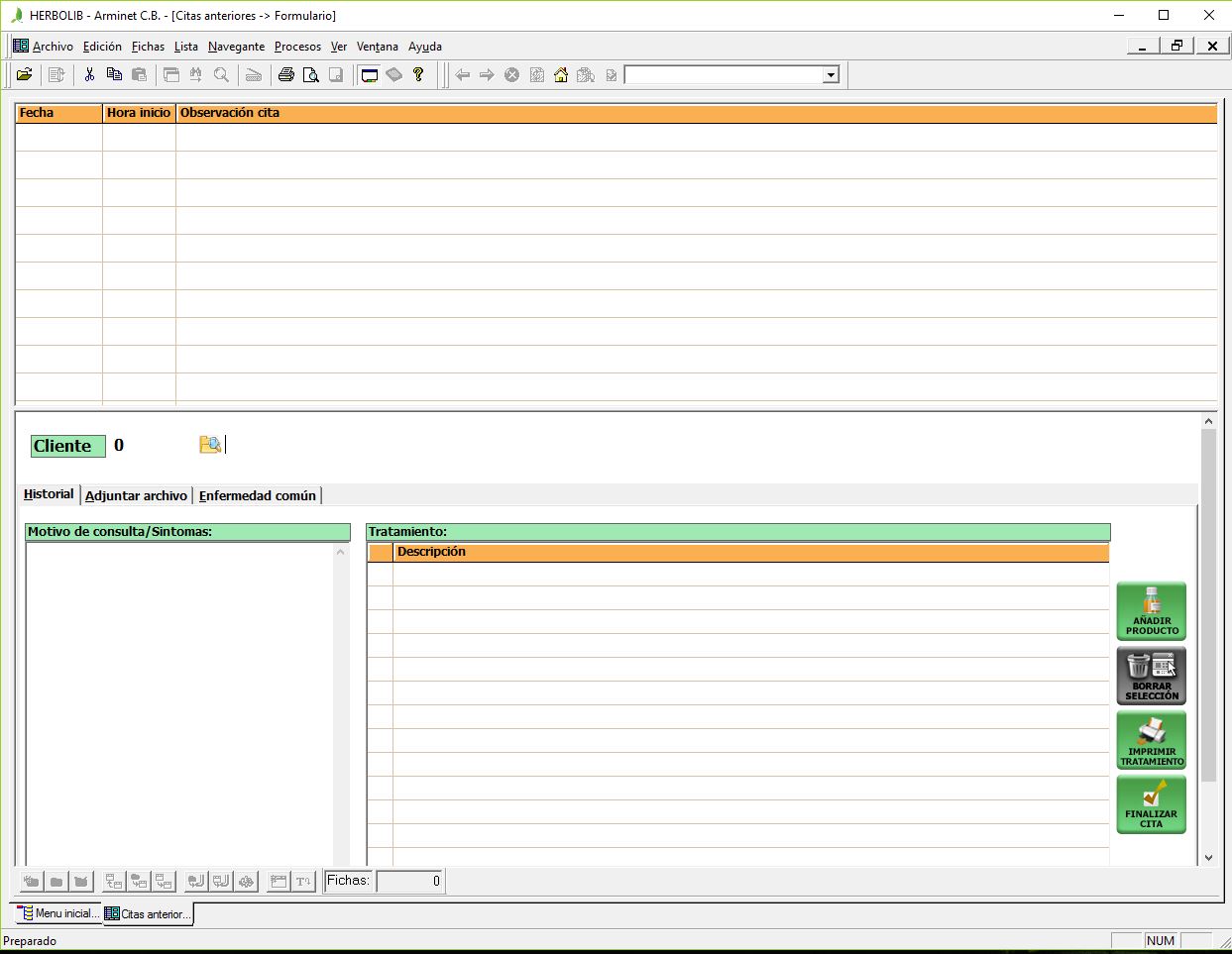Restore the inner document window

(x=1176, y=46)
